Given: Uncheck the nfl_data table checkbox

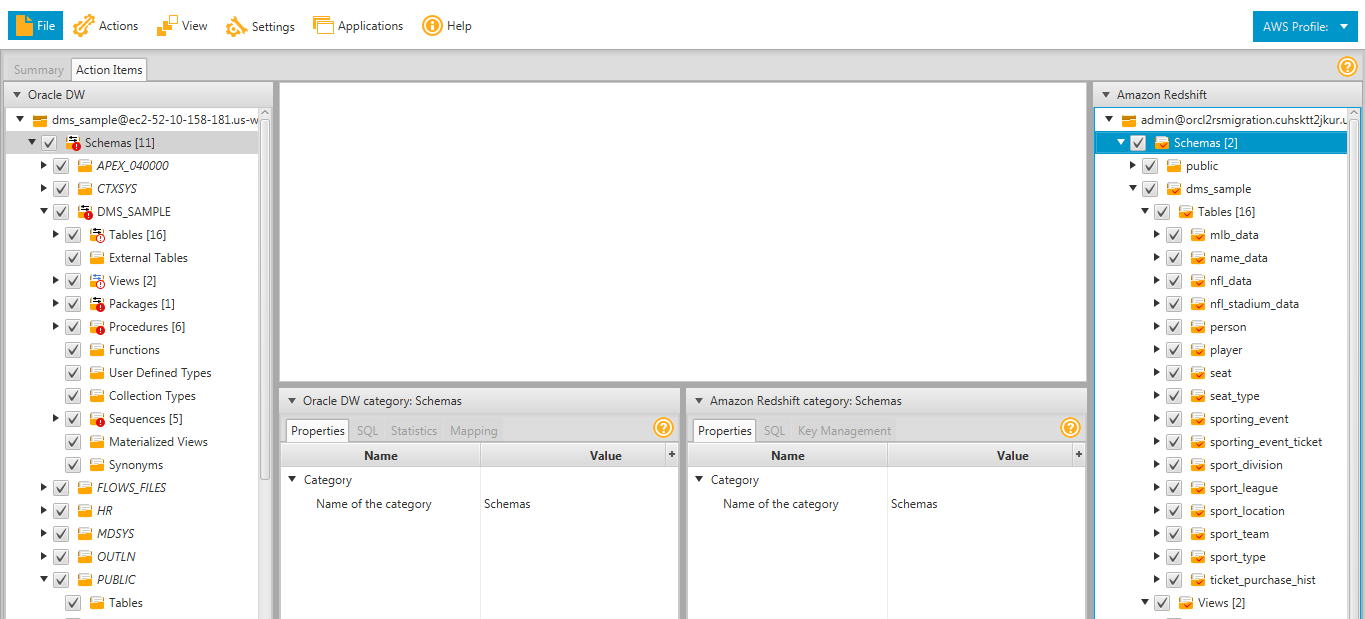Looking at the screenshot, I should [x=1174, y=281].
